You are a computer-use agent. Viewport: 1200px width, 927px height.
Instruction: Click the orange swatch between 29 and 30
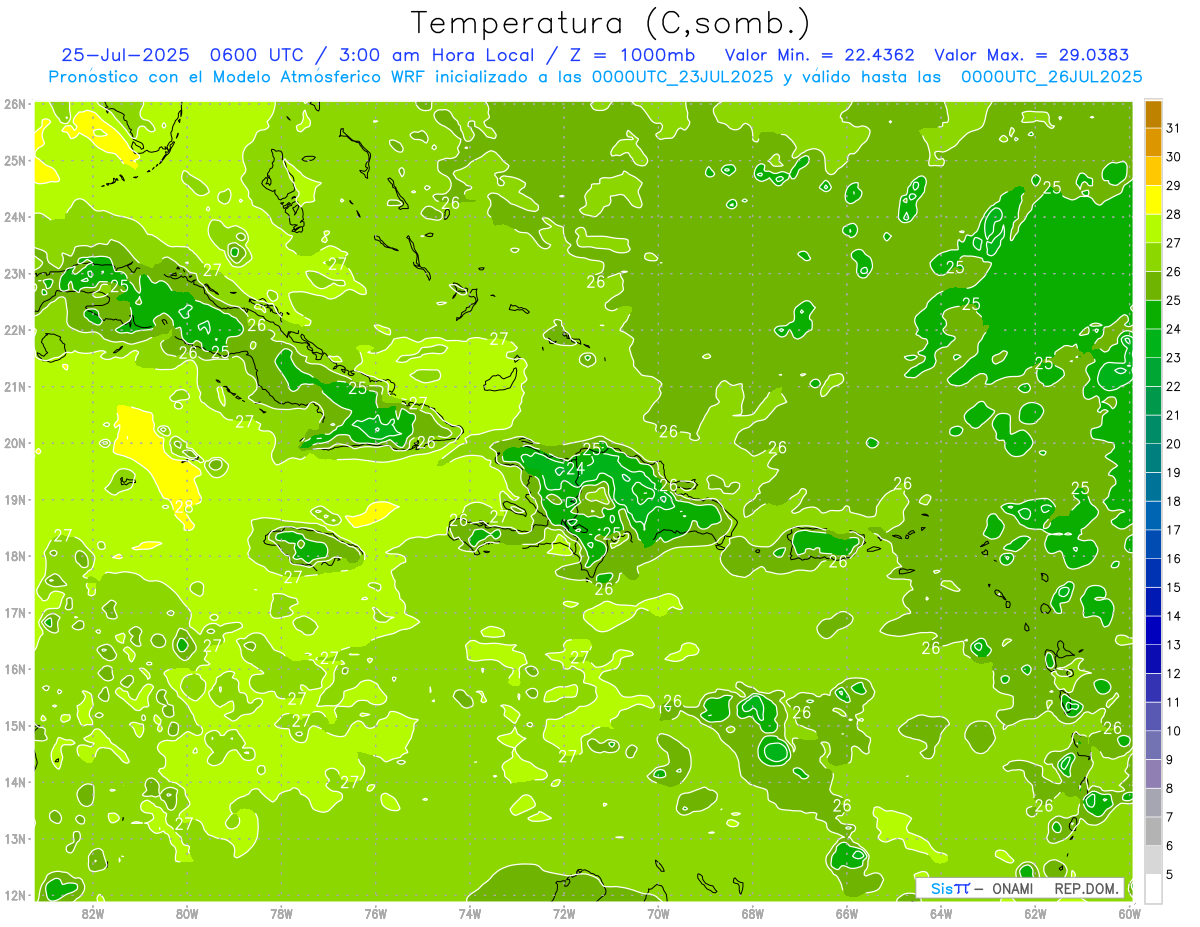pyautogui.click(x=1153, y=171)
